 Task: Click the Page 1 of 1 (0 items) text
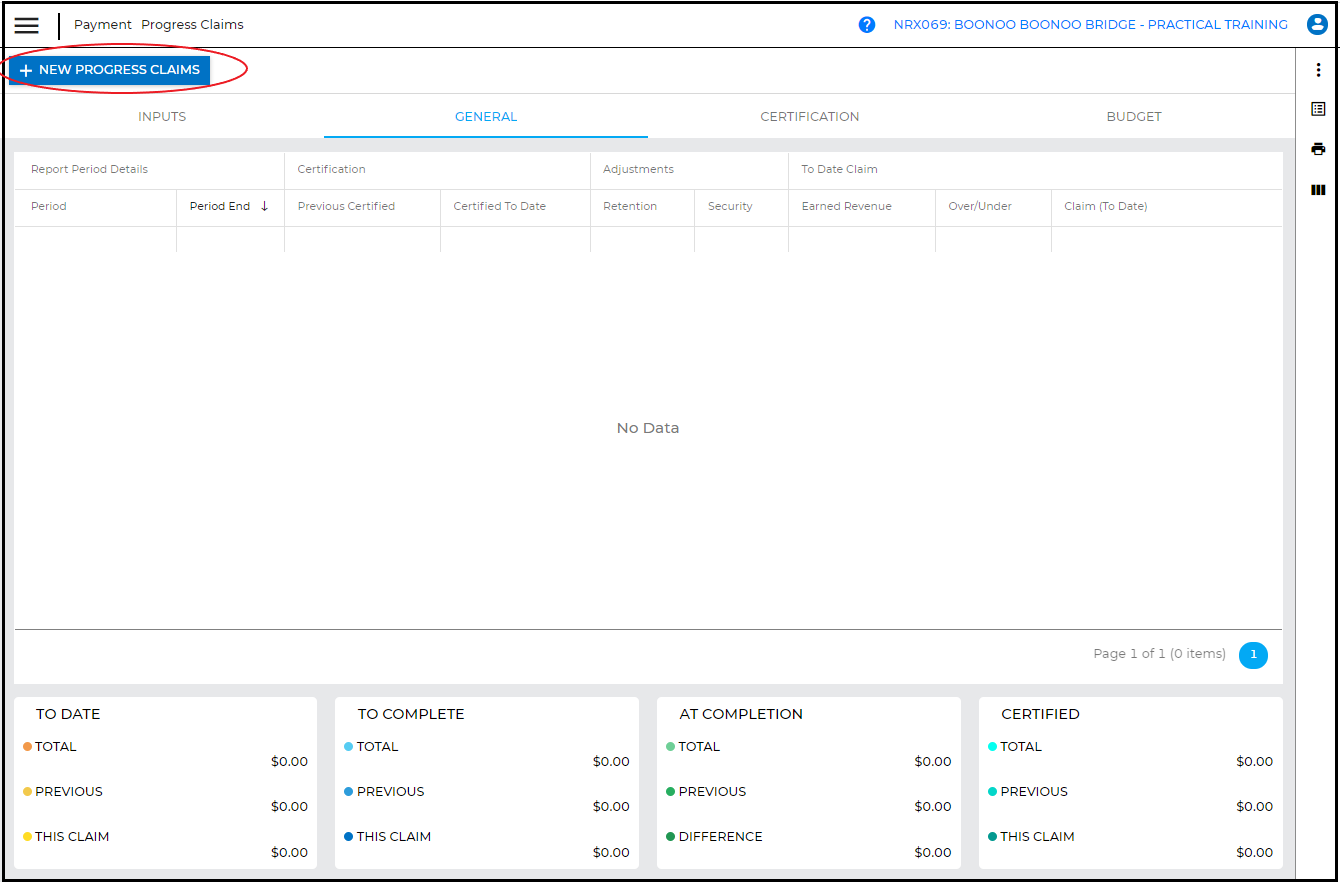[1159, 654]
